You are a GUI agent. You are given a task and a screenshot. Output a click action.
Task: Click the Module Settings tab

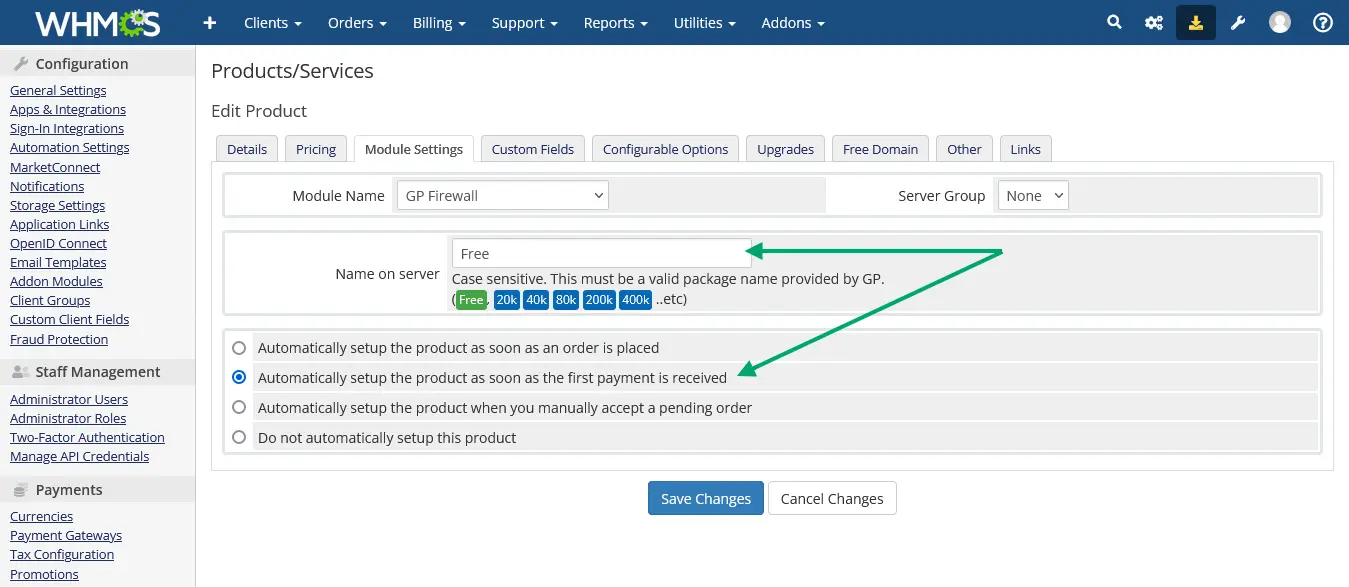pyautogui.click(x=414, y=149)
